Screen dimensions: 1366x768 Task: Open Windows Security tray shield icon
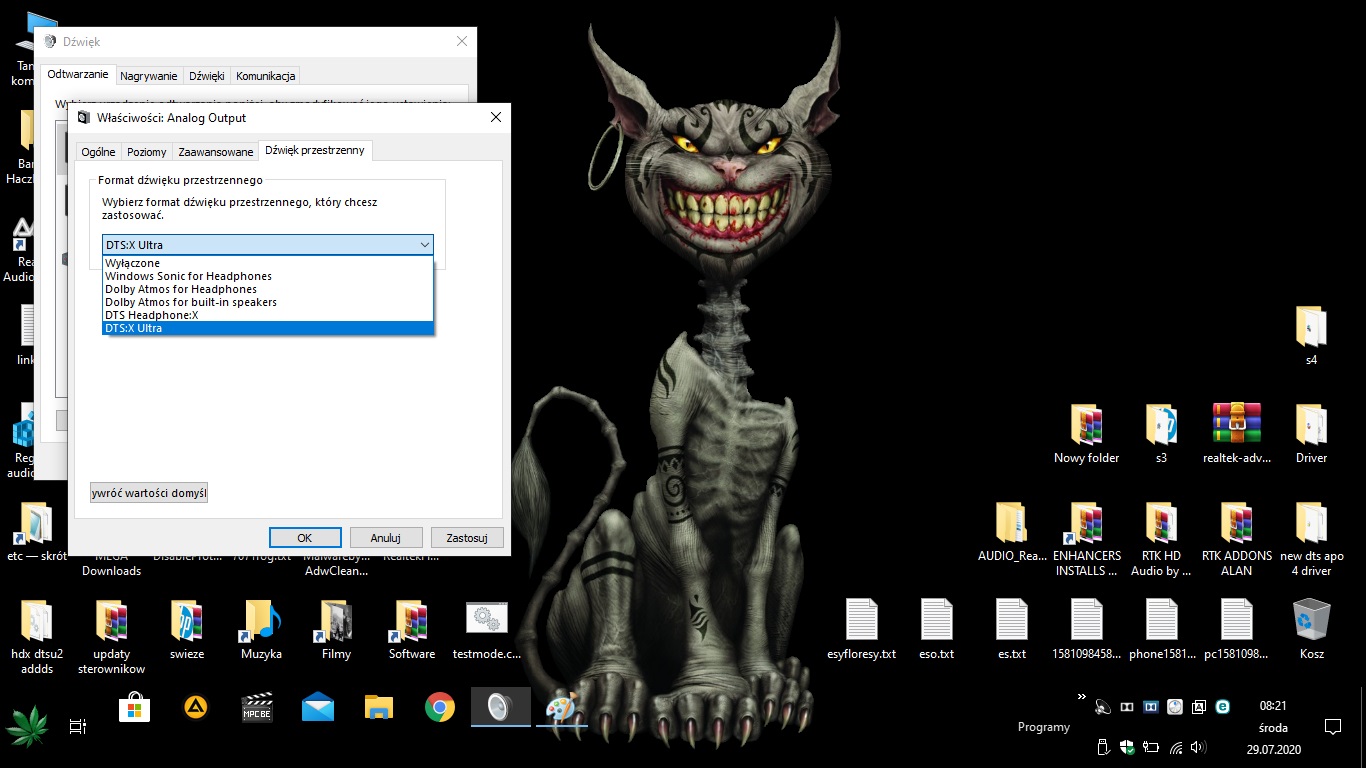pos(1127,747)
